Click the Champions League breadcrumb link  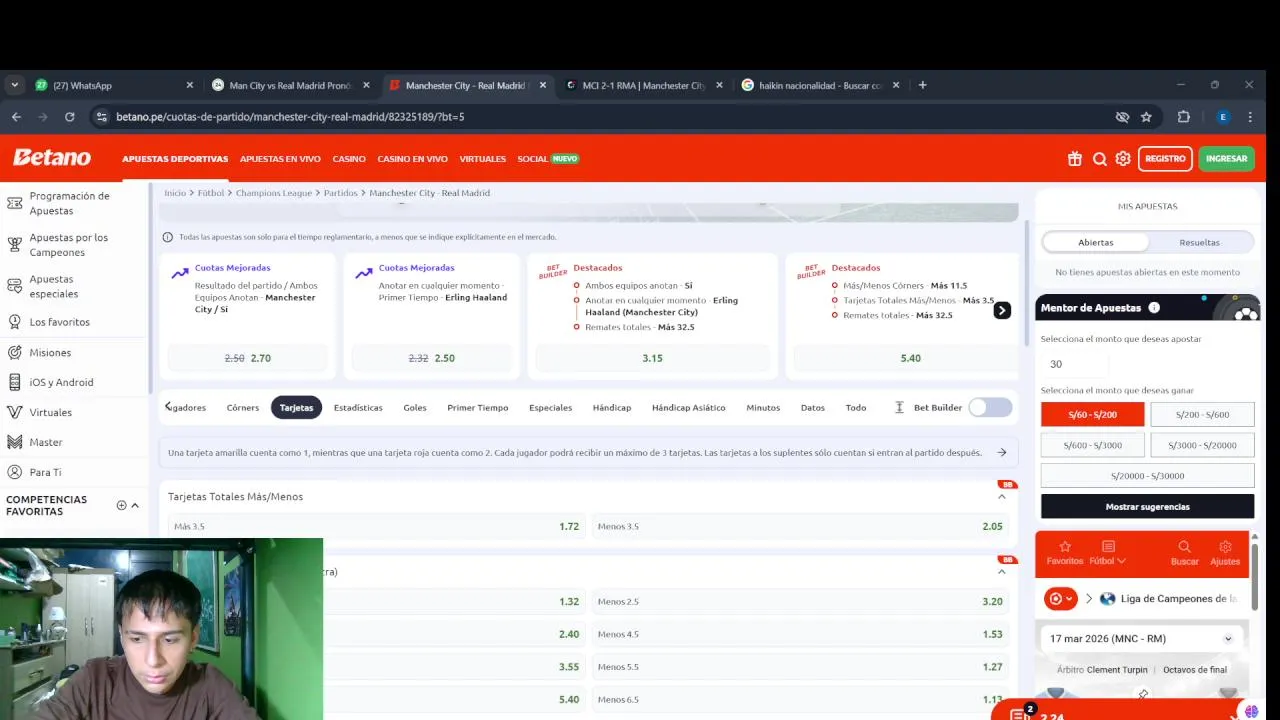(274, 193)
